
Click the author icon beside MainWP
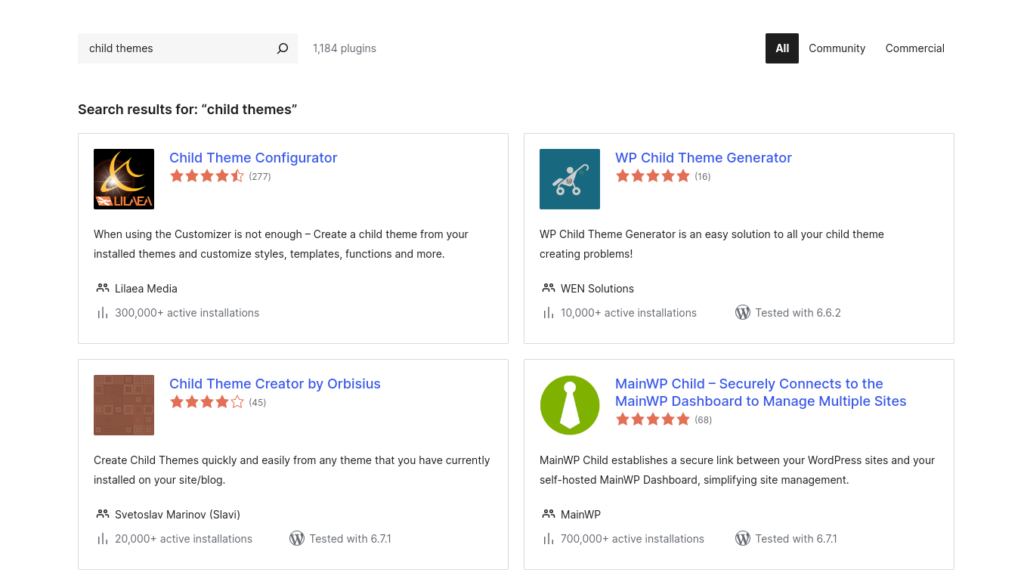(x=549, y=514)
